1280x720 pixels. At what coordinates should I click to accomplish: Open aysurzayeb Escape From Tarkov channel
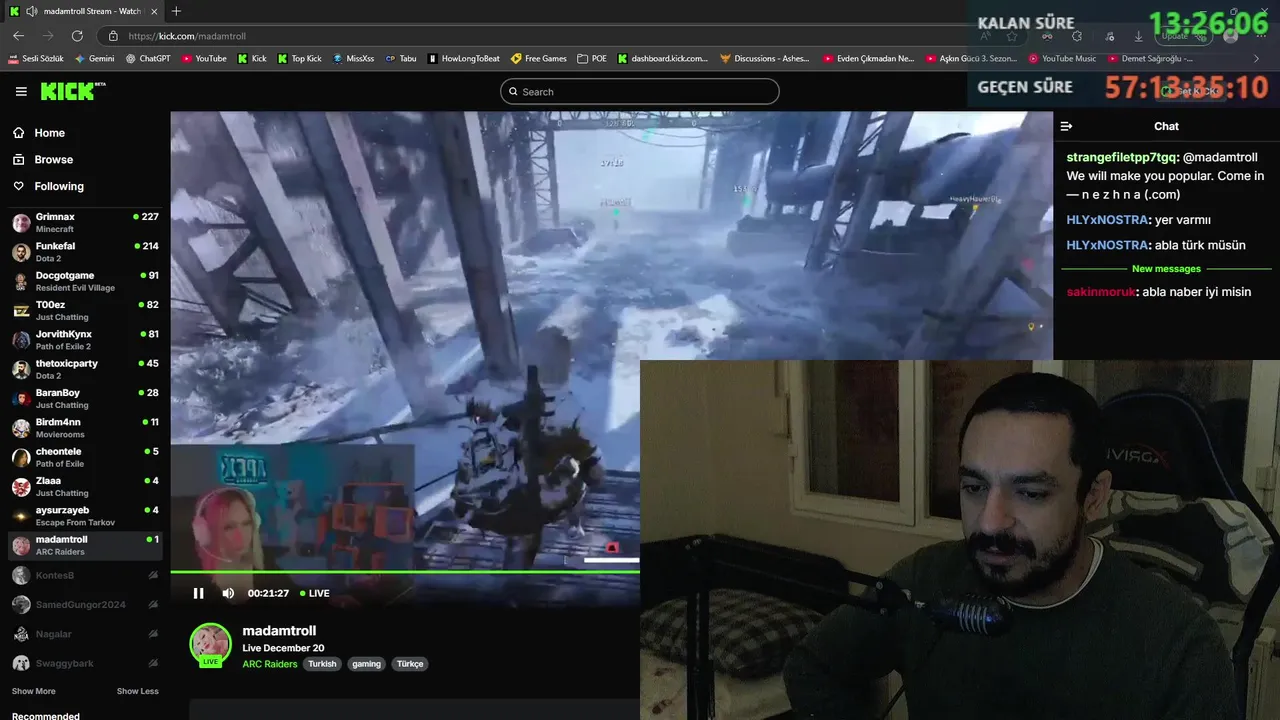84,516
